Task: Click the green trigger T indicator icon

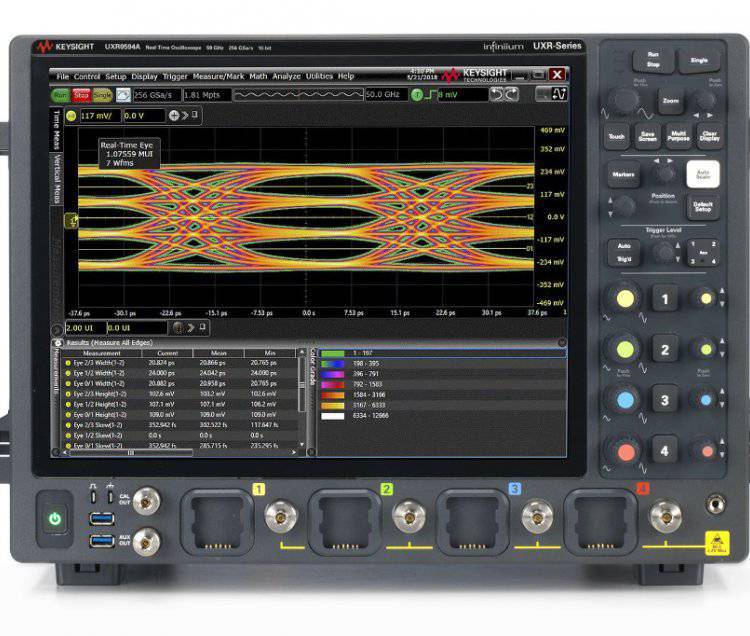Action: 417,95
